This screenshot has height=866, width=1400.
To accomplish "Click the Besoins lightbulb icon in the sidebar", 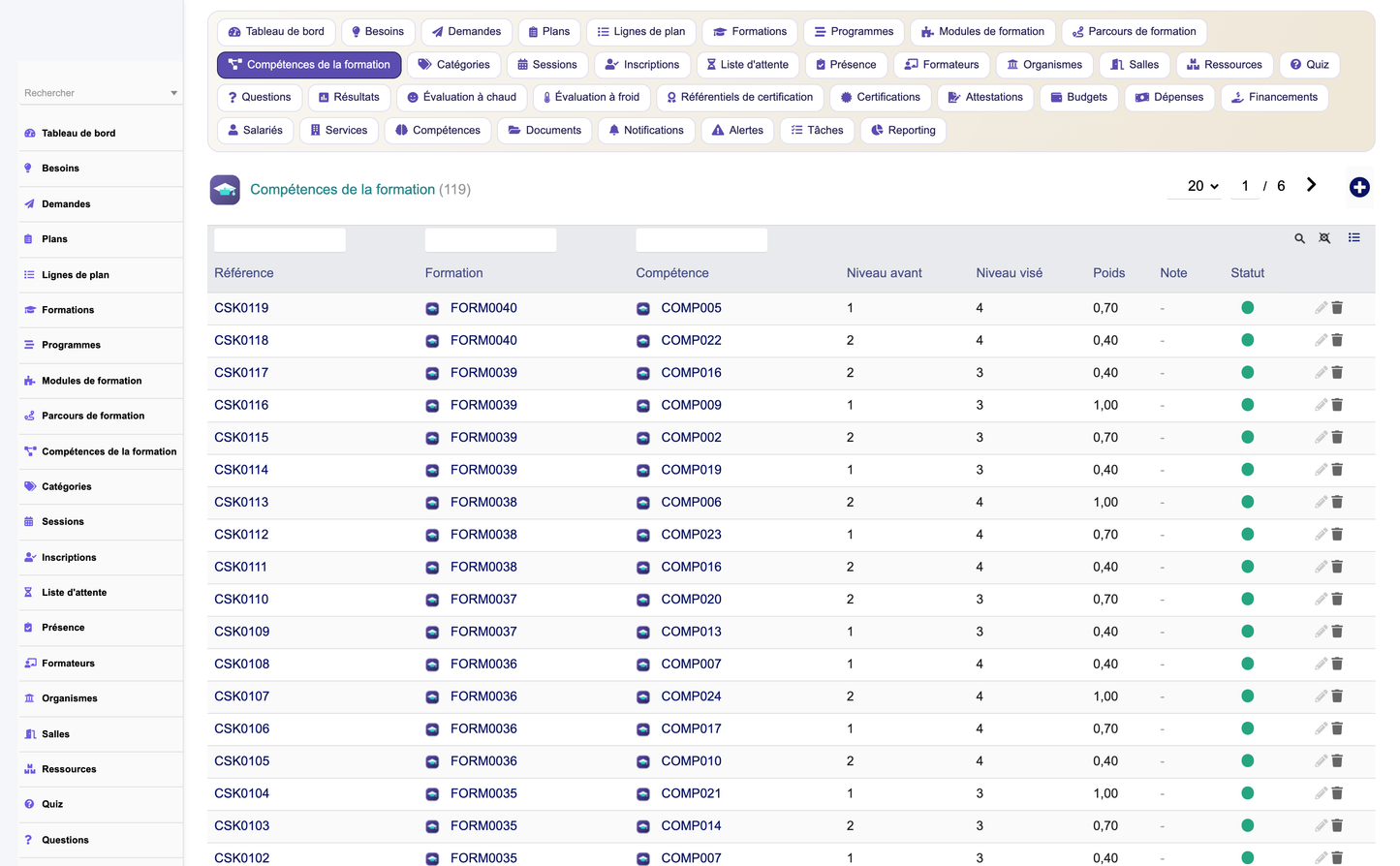I will (29, 169).
